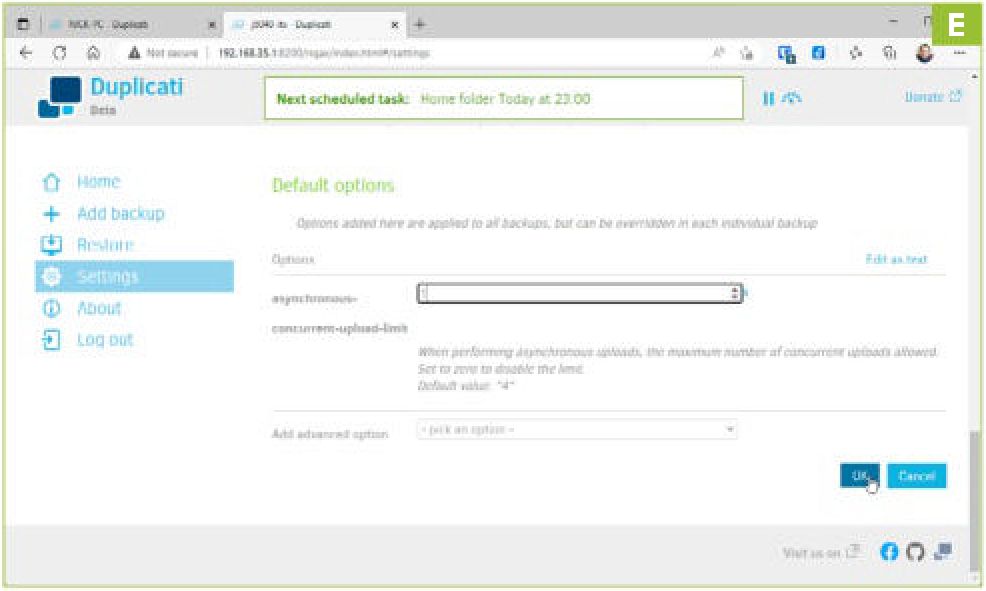Click Log out in the sidebar
Screen dimensions: 986x591
pyautogui.click(x=105, y=340)
